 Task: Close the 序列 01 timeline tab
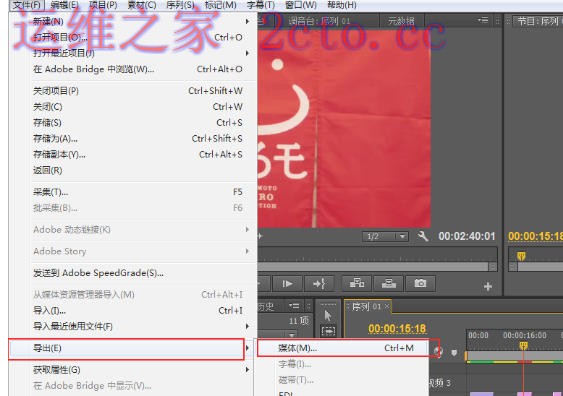point(387,306)
